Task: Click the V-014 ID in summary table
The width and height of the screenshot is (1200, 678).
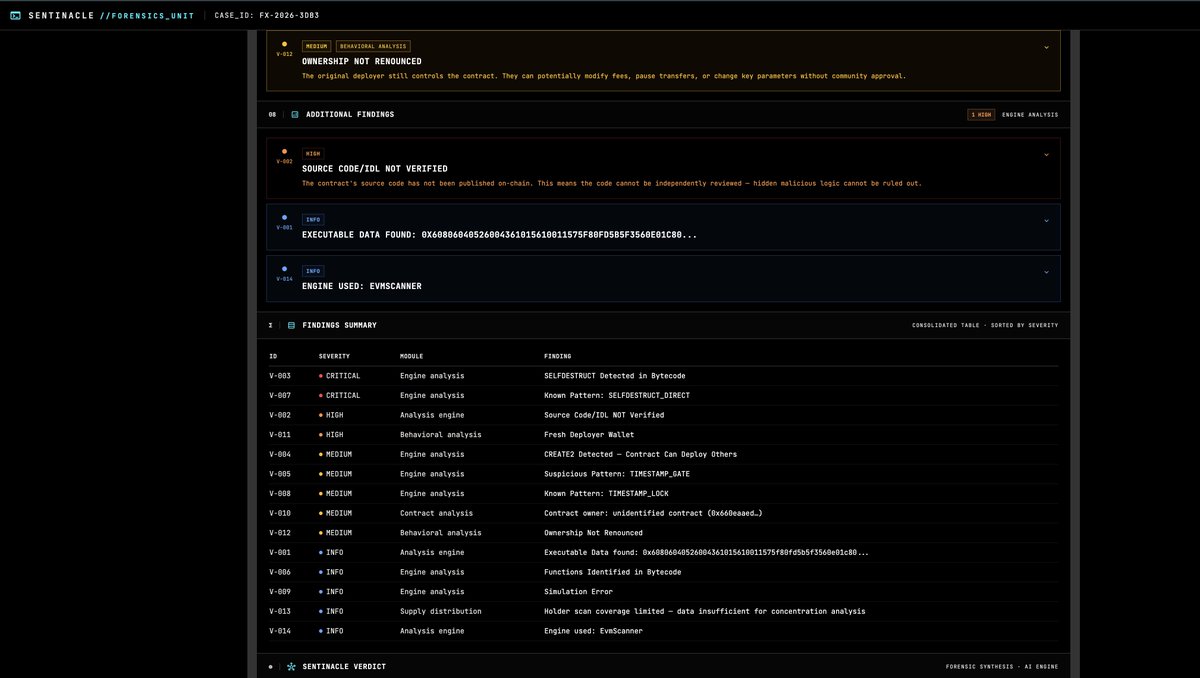Action: [280, 631]
